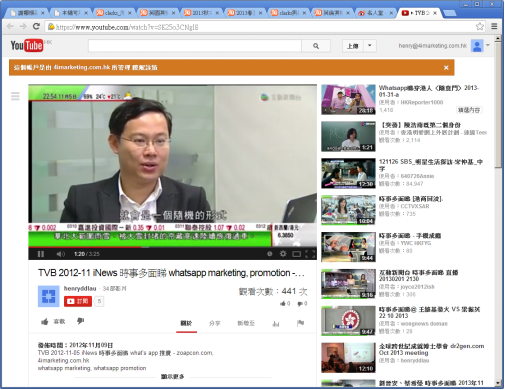The width and height of the screenshot is (505, 390).
Task: Report the video with flag icon
Action: tap(300, 323)
